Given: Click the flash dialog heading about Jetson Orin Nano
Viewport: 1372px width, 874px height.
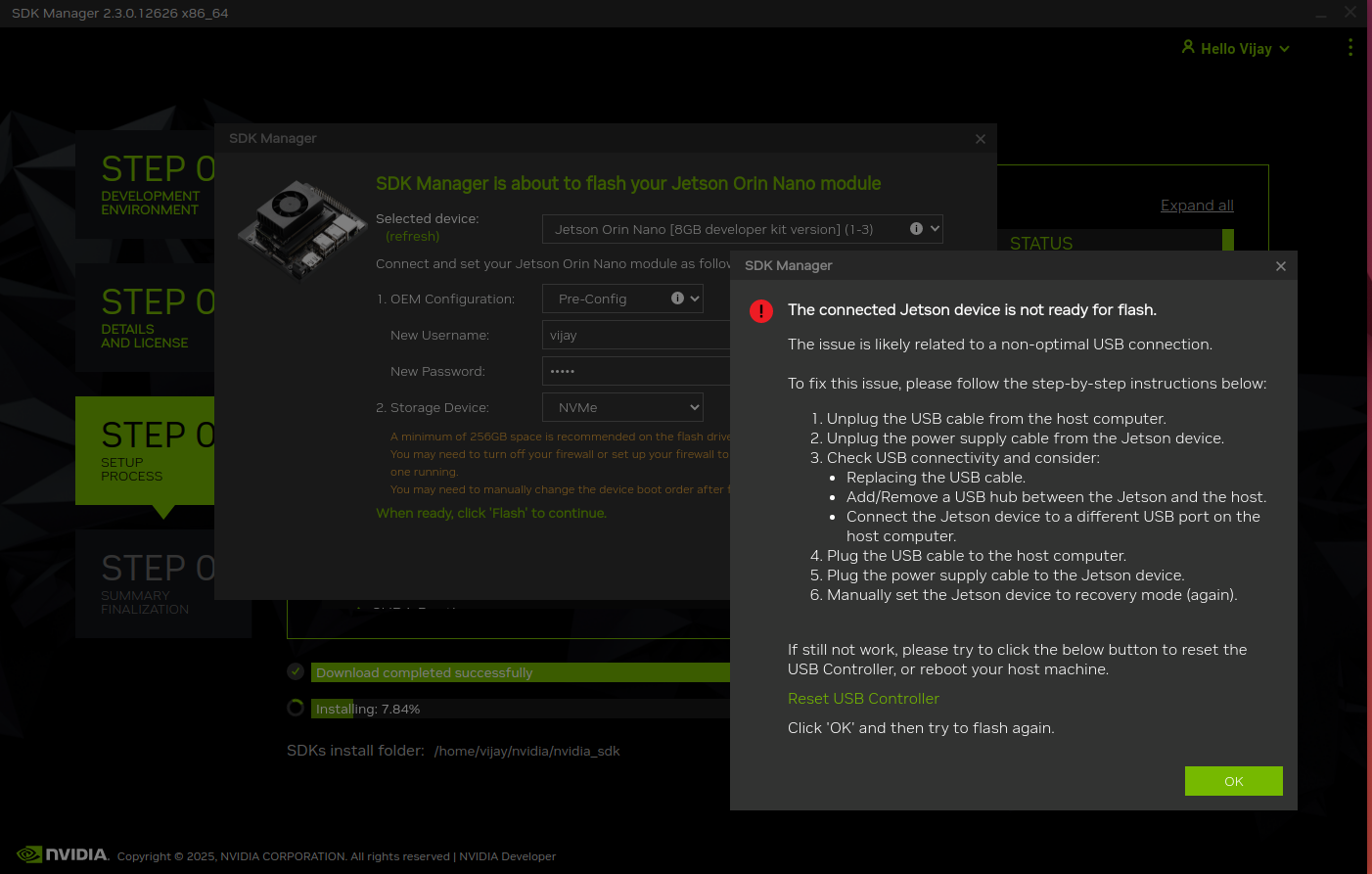Looking at the screenshot, I should 628,184.
